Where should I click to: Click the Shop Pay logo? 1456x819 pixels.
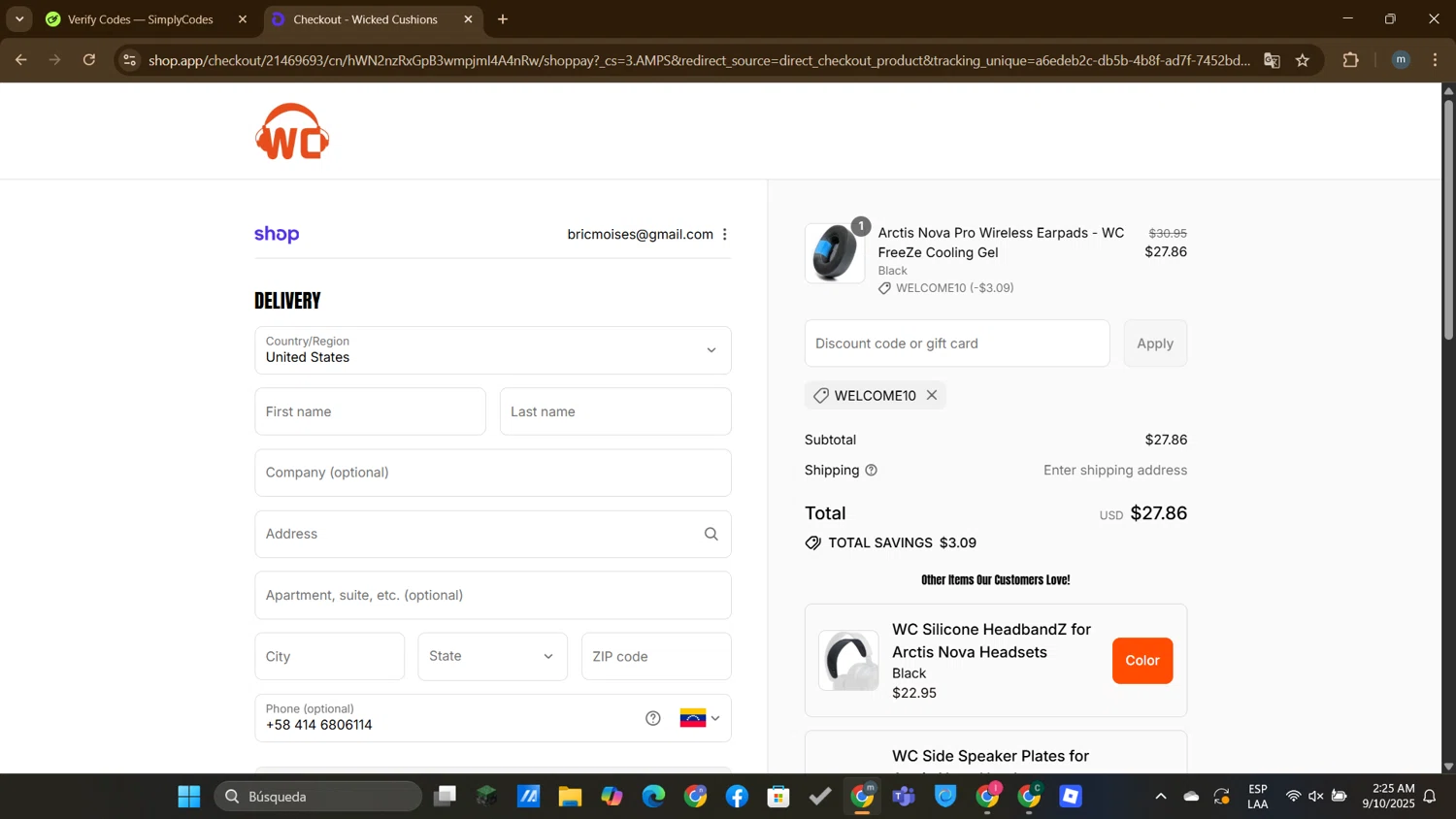[x=277, y=235]
